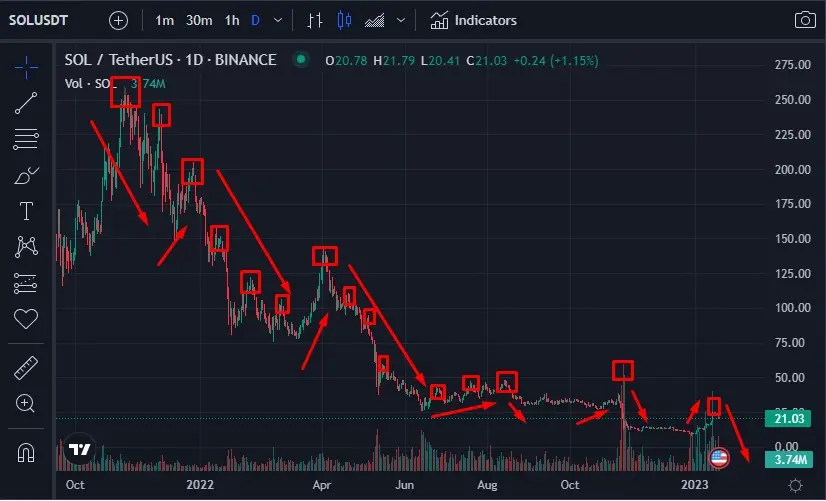The height and width of the screenshot is (501, 826).
Task: Expand the chart style dropdown
Action: click(x=401, y=21)
